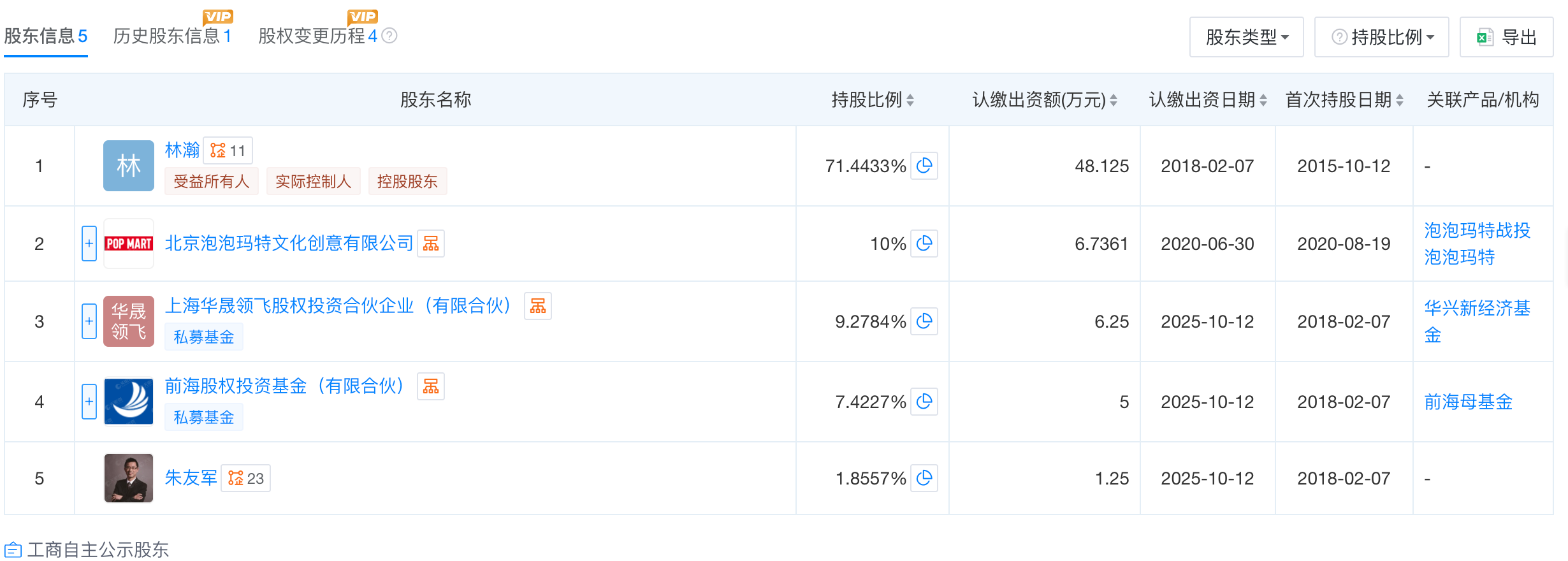
Task: Open equity structure icon next to 前海股权投资基金
Action: (431, 386)
